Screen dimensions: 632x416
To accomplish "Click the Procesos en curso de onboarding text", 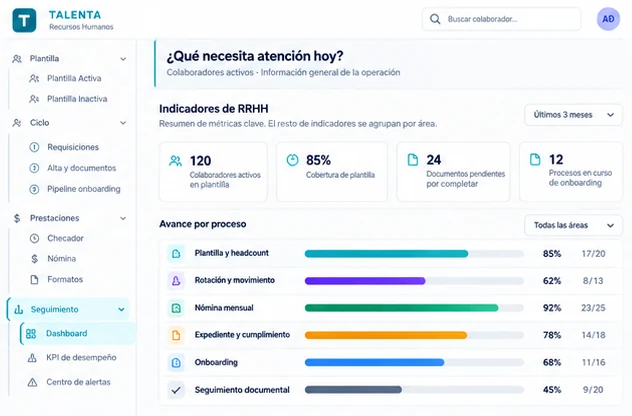I will (580, 178).
